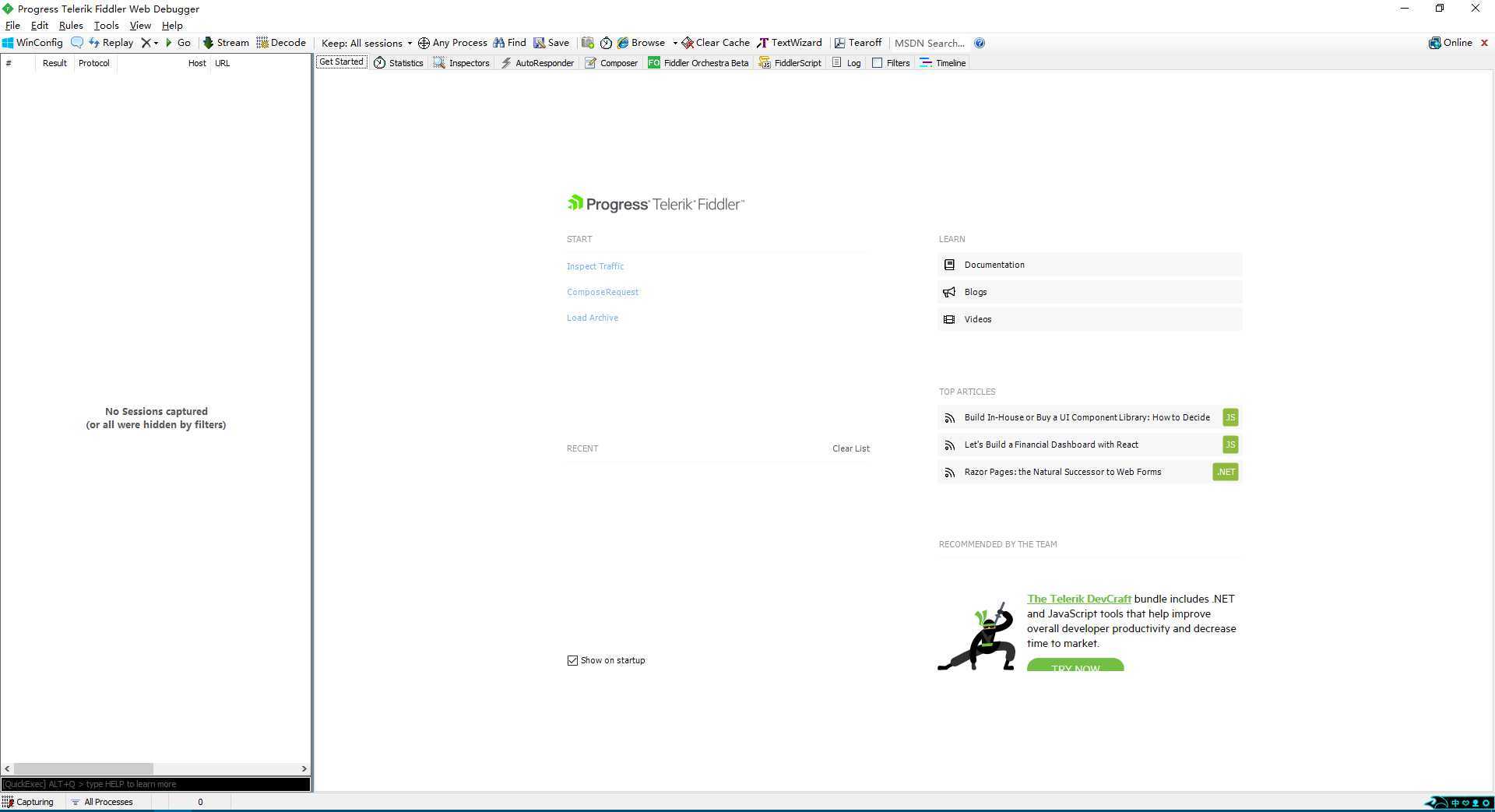Click the camera screenshot icon
This screenshot has width=1495, height=812.
point(588,43)
